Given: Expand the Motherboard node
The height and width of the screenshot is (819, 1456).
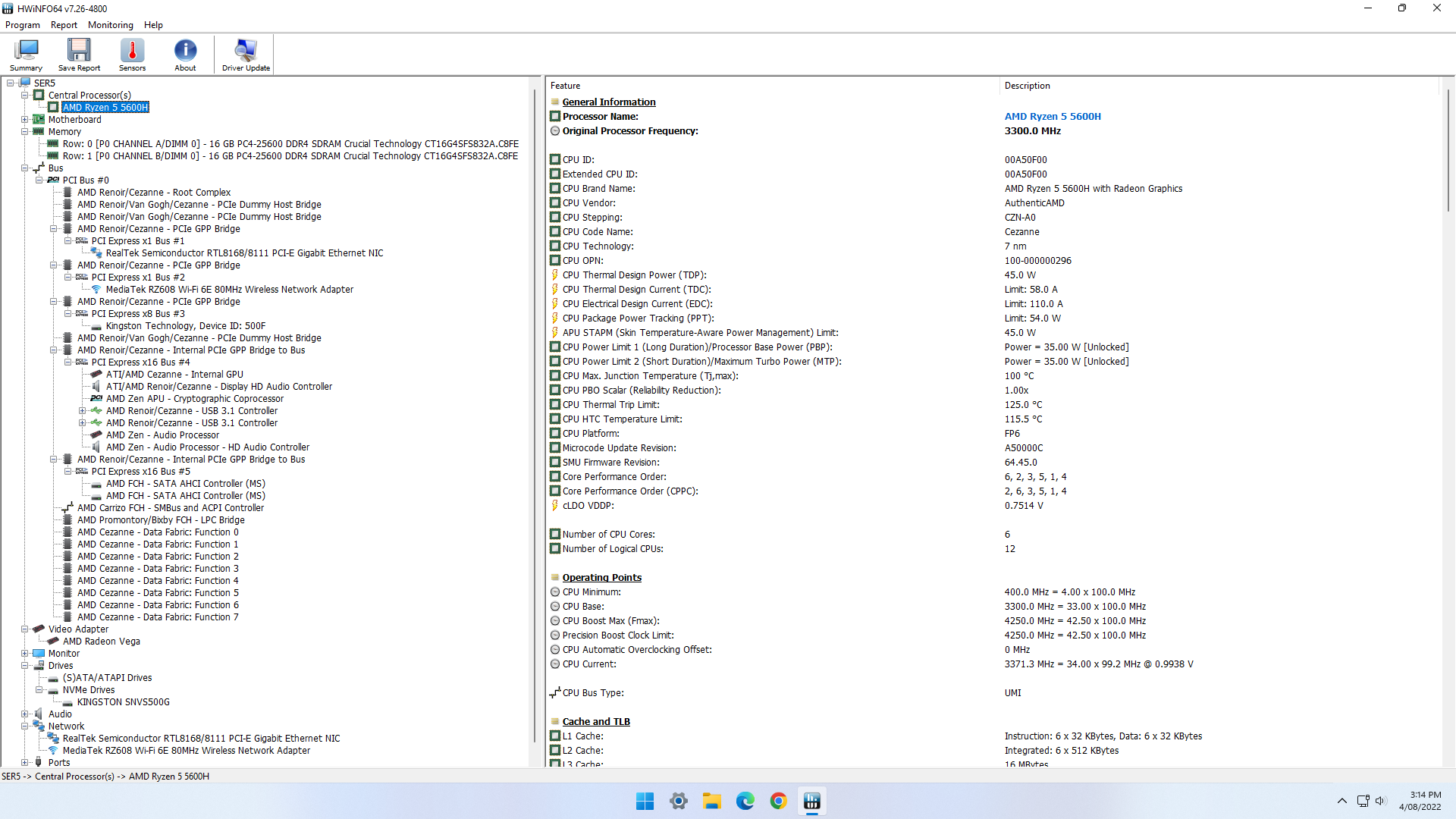Looking at the screenshot, I should click(x=24, y=120).
